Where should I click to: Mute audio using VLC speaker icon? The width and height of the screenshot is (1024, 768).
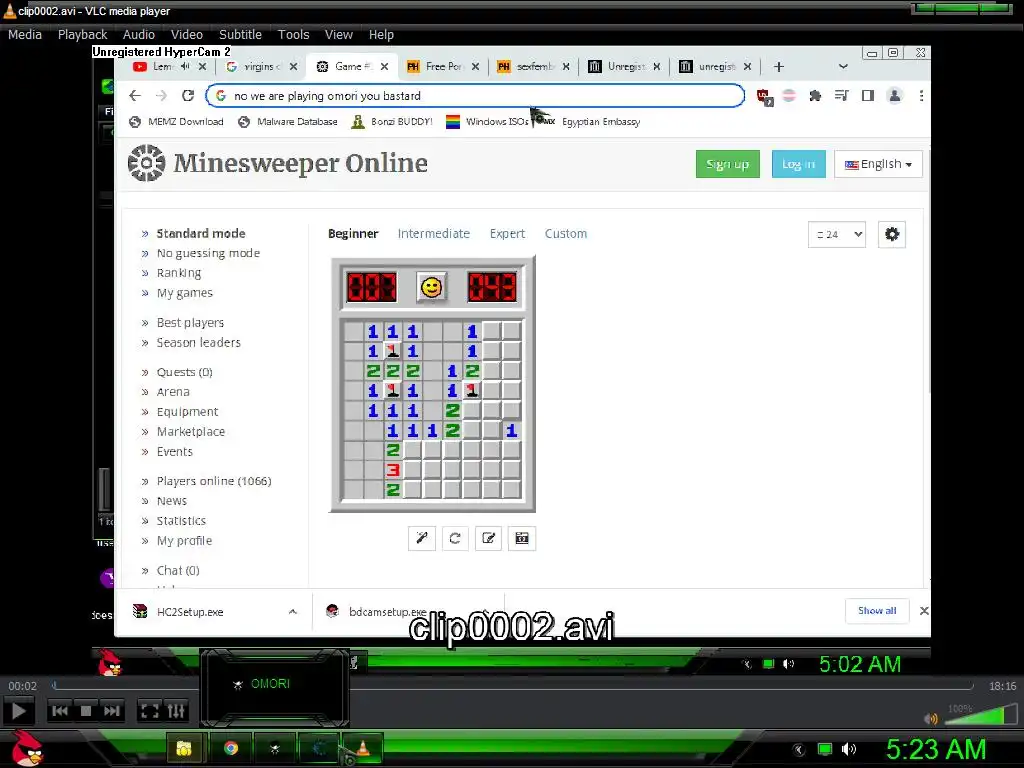point(931,718)
